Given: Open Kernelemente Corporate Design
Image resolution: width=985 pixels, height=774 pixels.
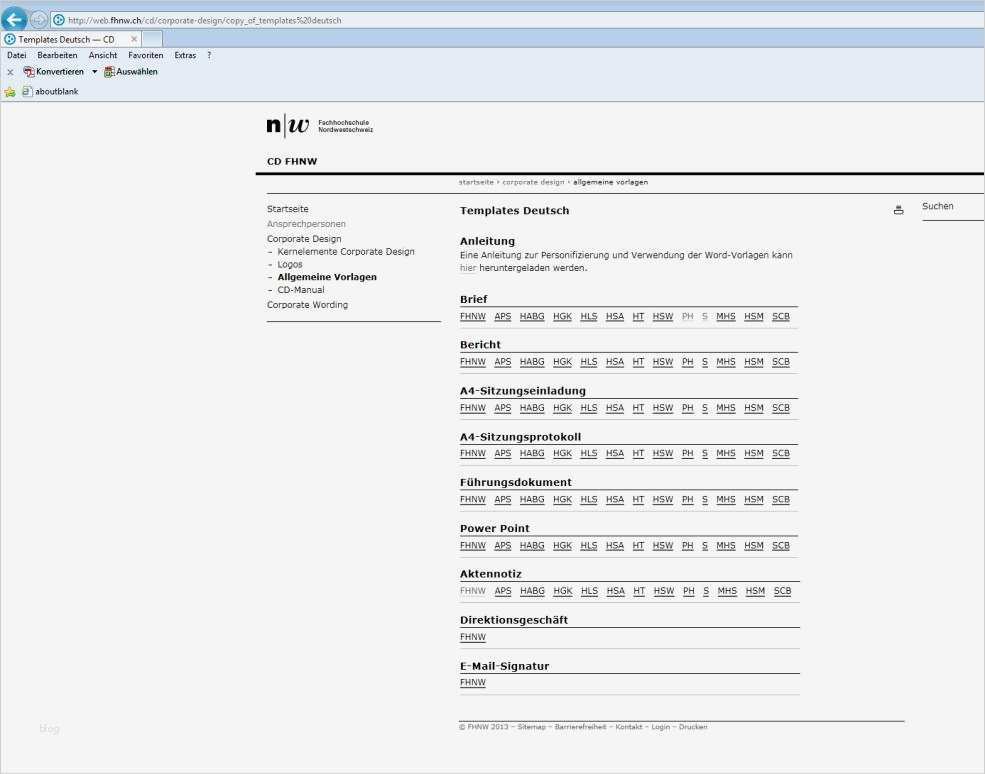Looking at the screenshot, I should point(346,251).
